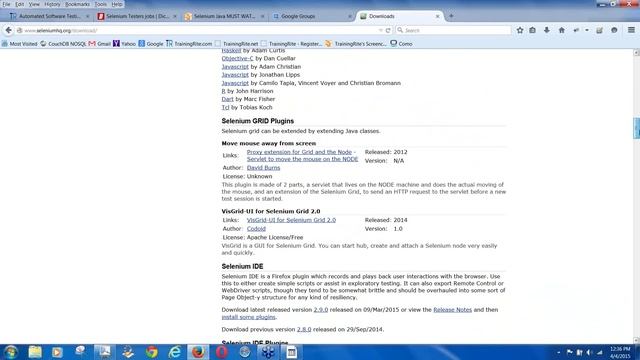Open Servlet to move the mouse link
Screen dimensions: 640x360
pyautogui.click(x=302, y=159)
